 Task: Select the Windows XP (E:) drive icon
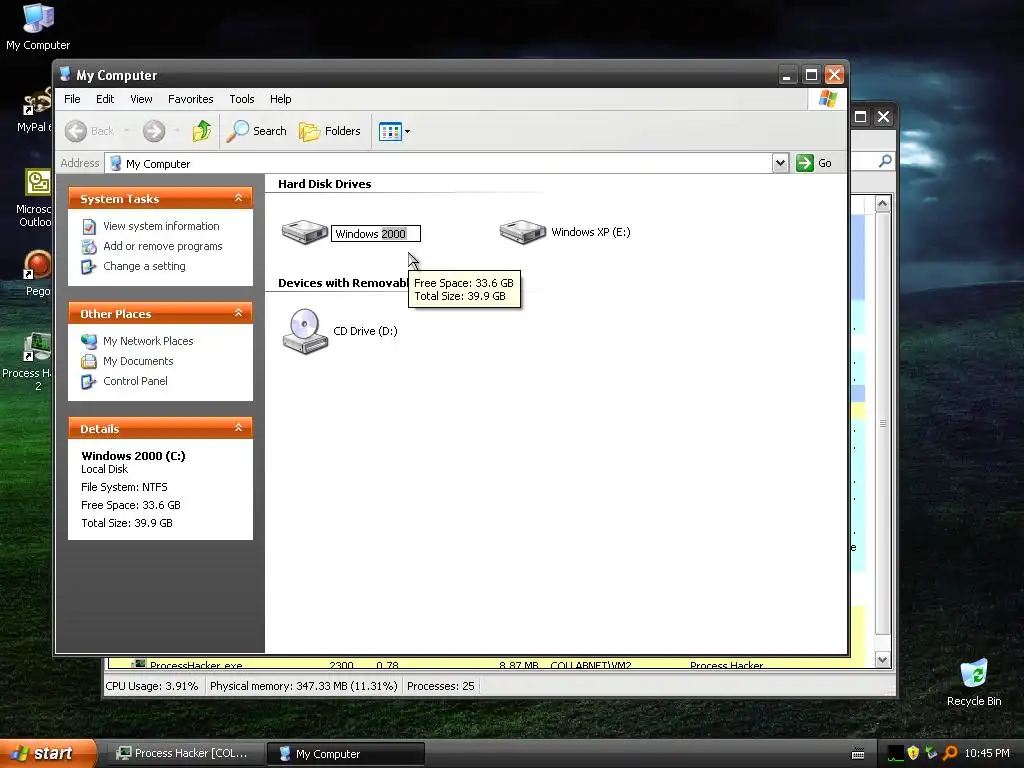[522, 232]
